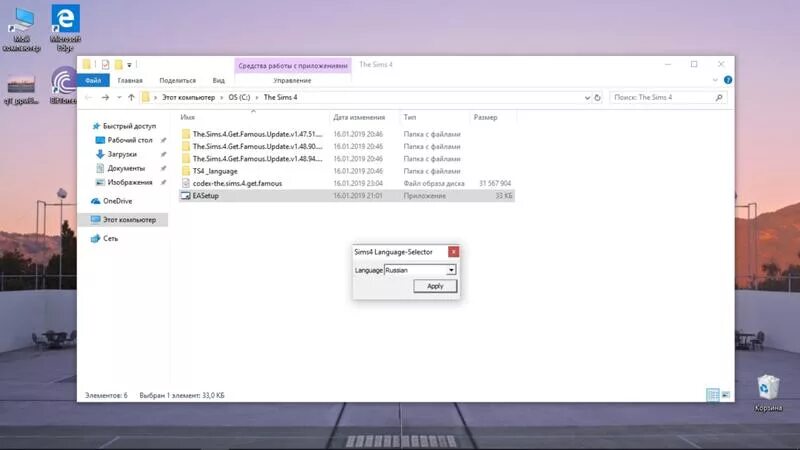This screenshot has width=800, height=450.
Task: Click The Sims 4 in the address path
Action: pyautogui.click(x=280, y=97)
